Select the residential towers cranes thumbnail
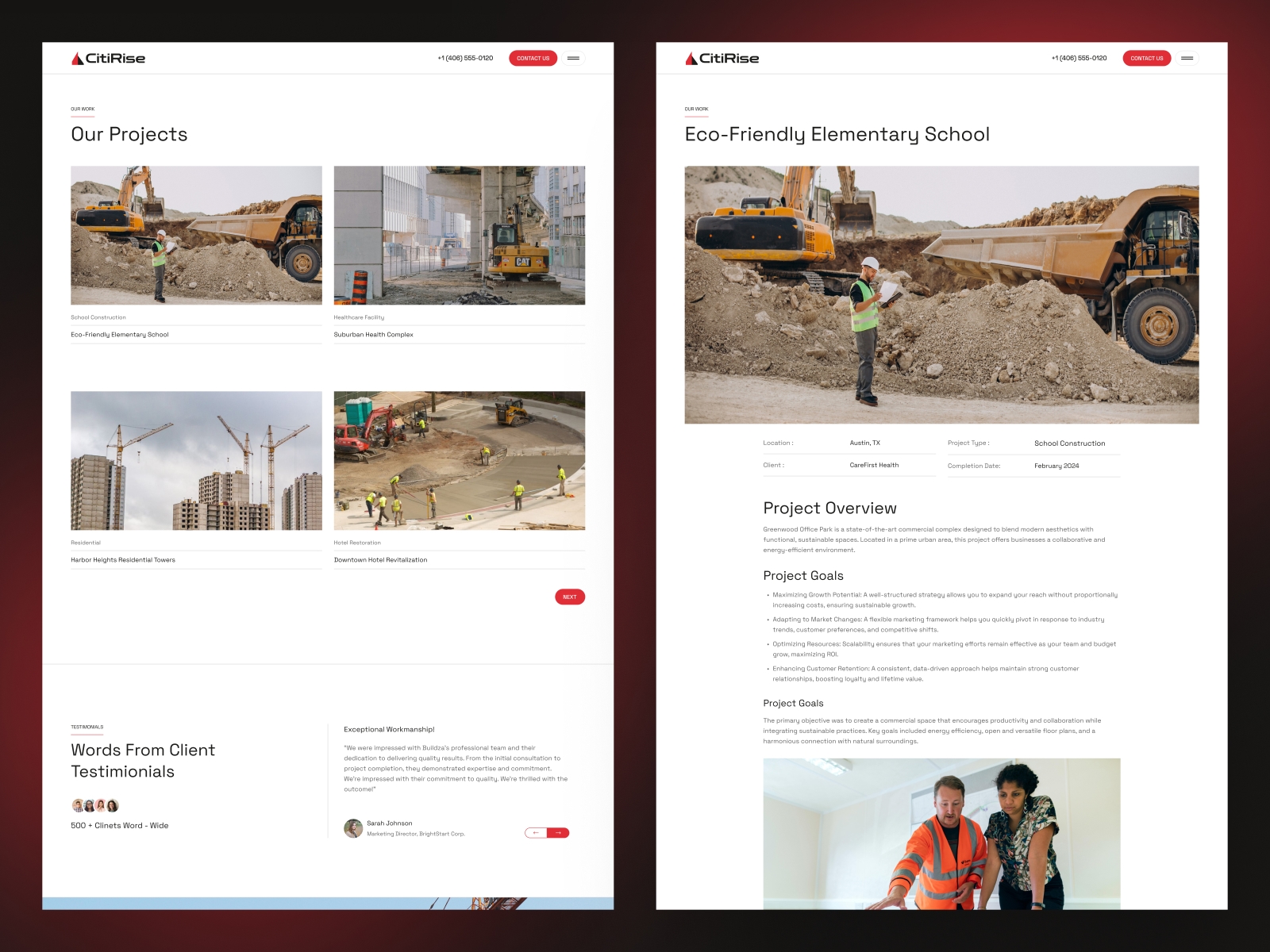Image resolution: width=1270 pixels, height=952 pixels. point(196,460)
